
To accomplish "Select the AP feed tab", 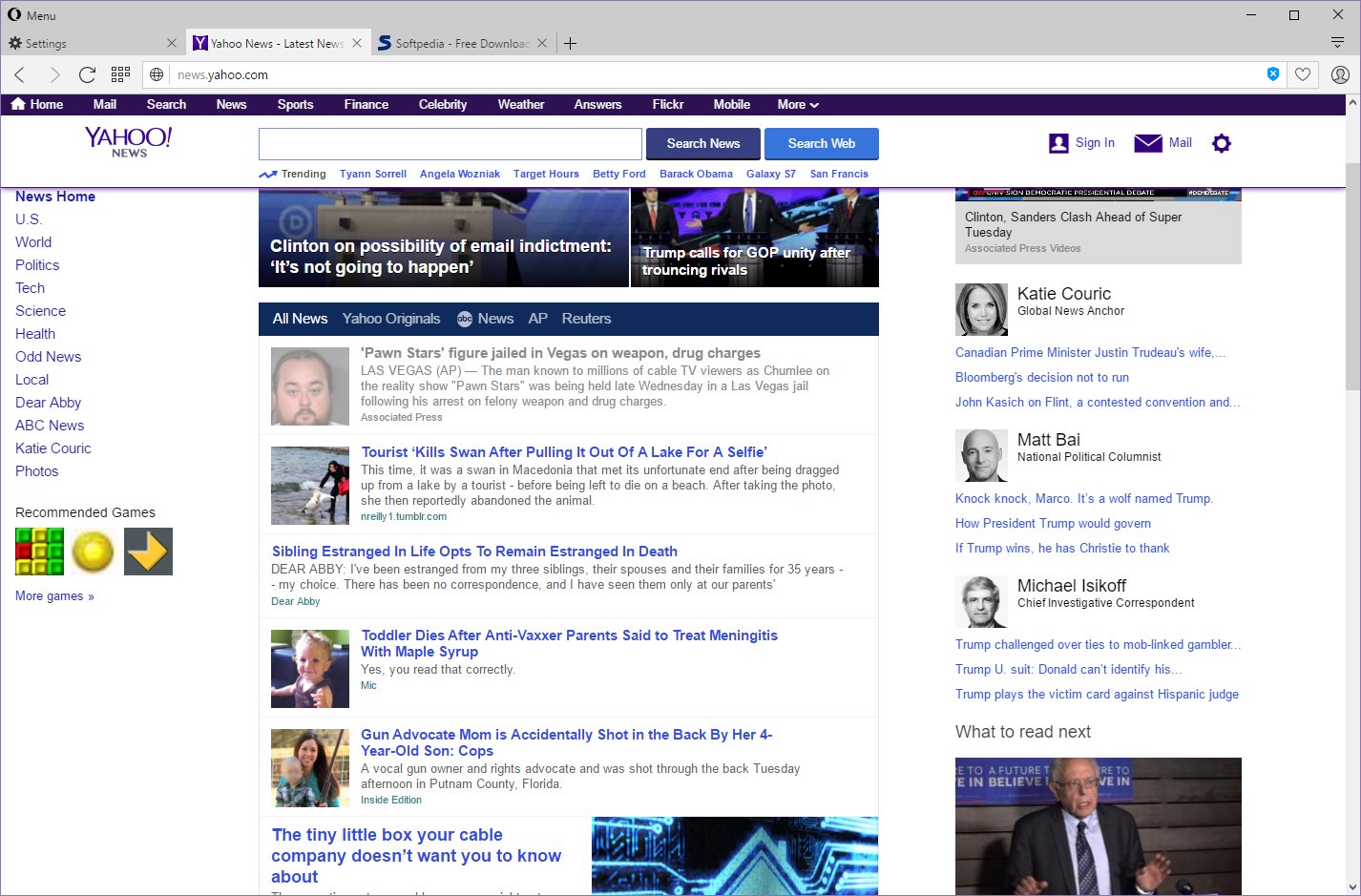I will 538,319.
